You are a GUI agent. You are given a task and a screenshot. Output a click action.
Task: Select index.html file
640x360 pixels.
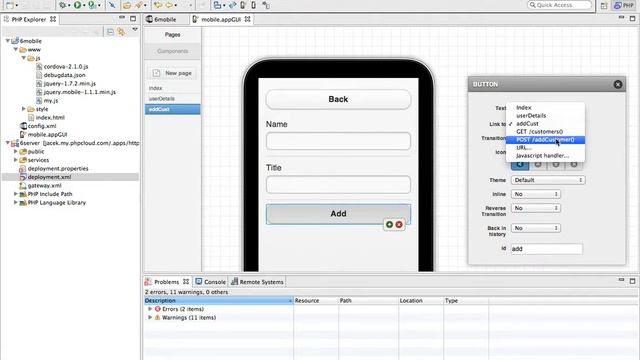coord(50,118)
